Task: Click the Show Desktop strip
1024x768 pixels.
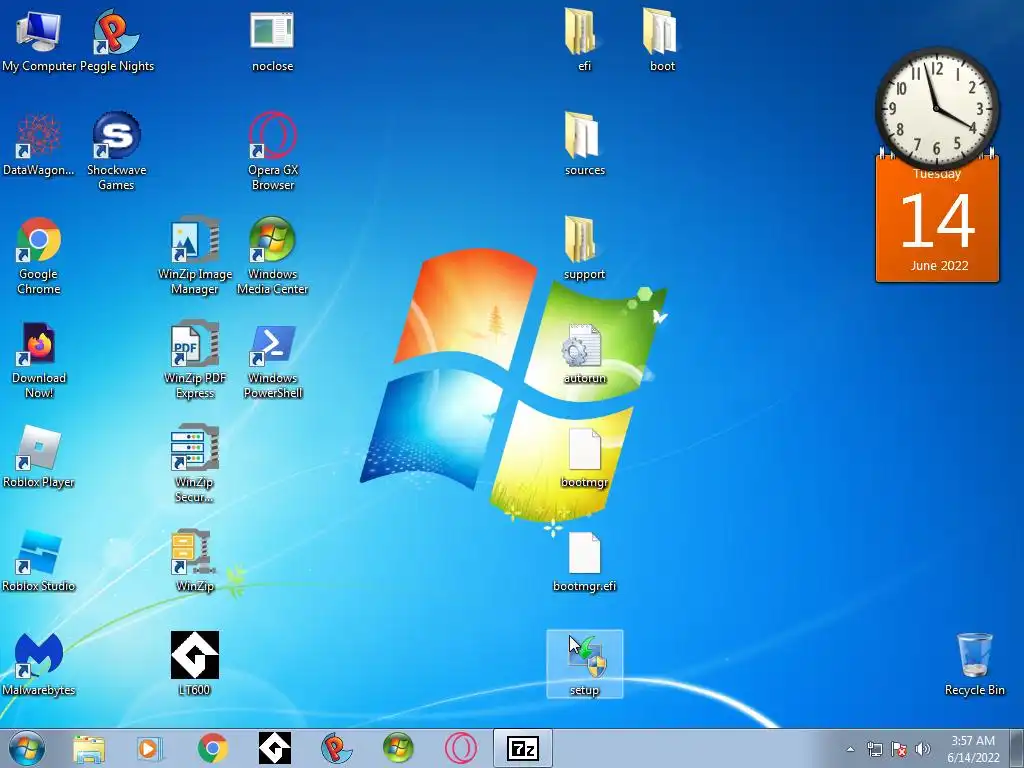Action: (x=1017, y=748)
